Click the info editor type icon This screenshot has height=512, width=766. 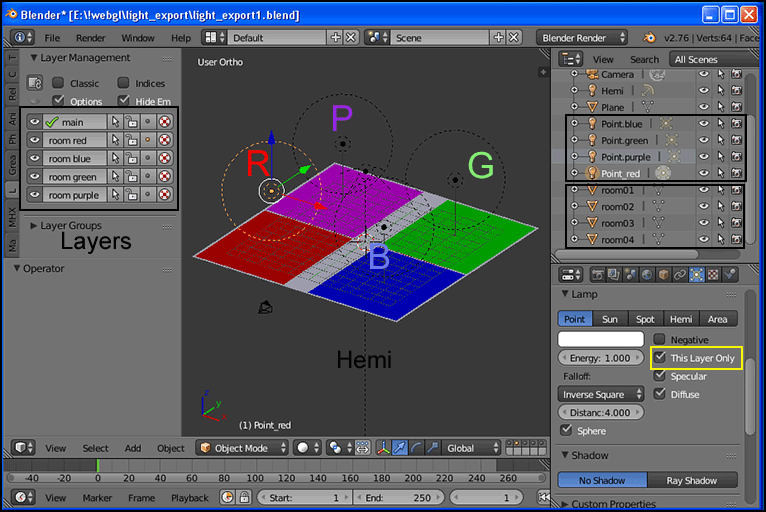click(x=23, y=38)
